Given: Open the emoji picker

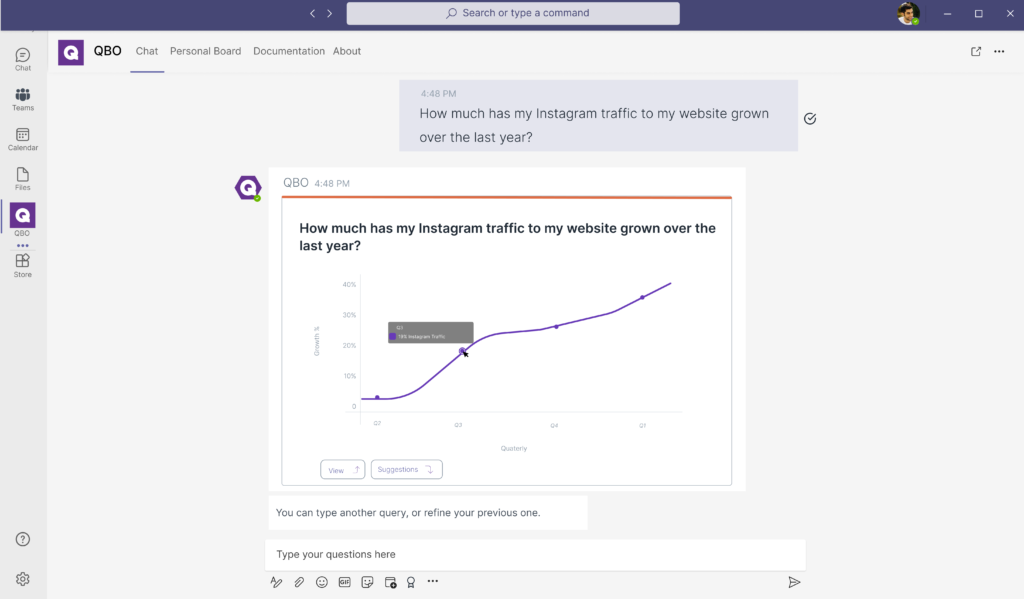Looking at the screenshot, I should 322,582.
